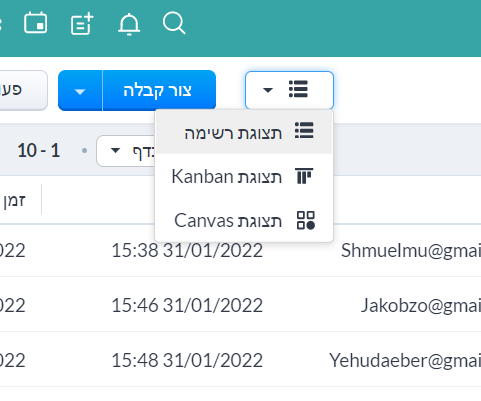
Task: Click list icon beside תצוגת רשימה
Action: click(304, 131)
